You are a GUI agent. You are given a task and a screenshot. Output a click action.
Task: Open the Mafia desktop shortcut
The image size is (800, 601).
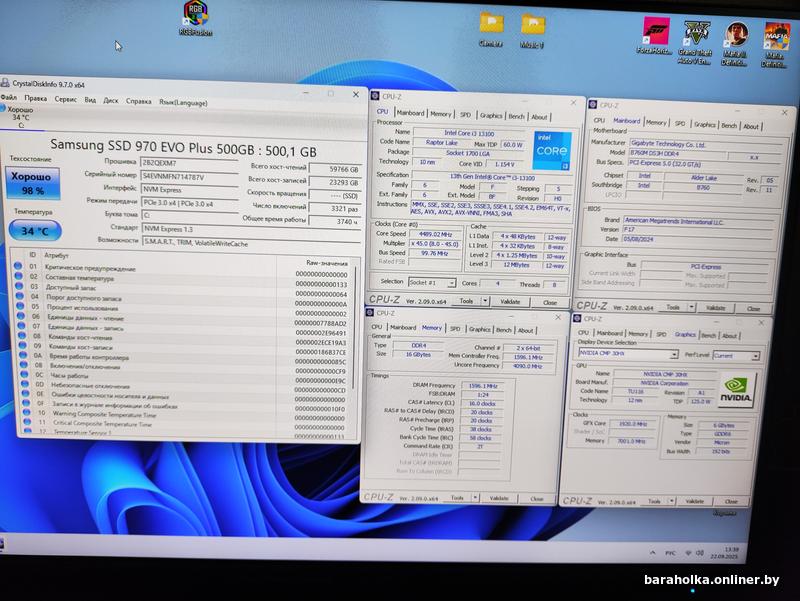click(x=777, y=37)
